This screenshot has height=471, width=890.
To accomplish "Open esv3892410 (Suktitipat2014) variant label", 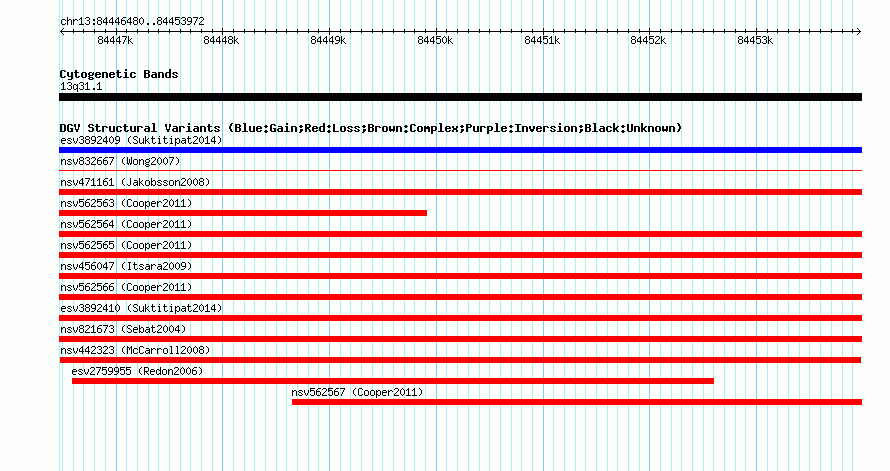I will [141, 308].
